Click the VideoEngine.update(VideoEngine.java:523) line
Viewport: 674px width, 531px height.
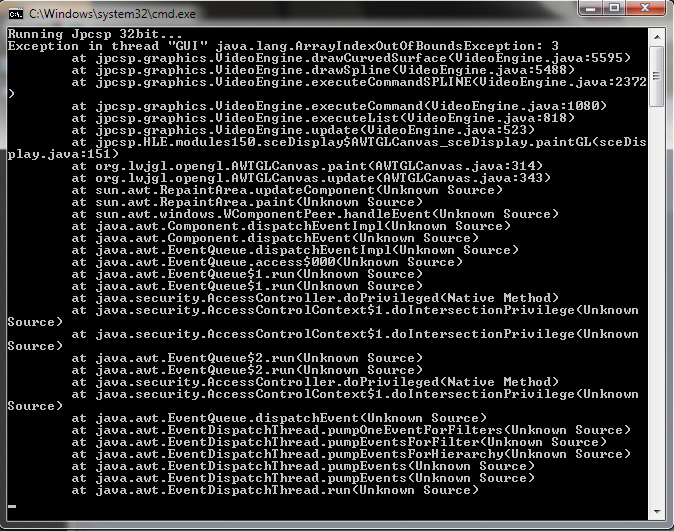coord(303,130)
